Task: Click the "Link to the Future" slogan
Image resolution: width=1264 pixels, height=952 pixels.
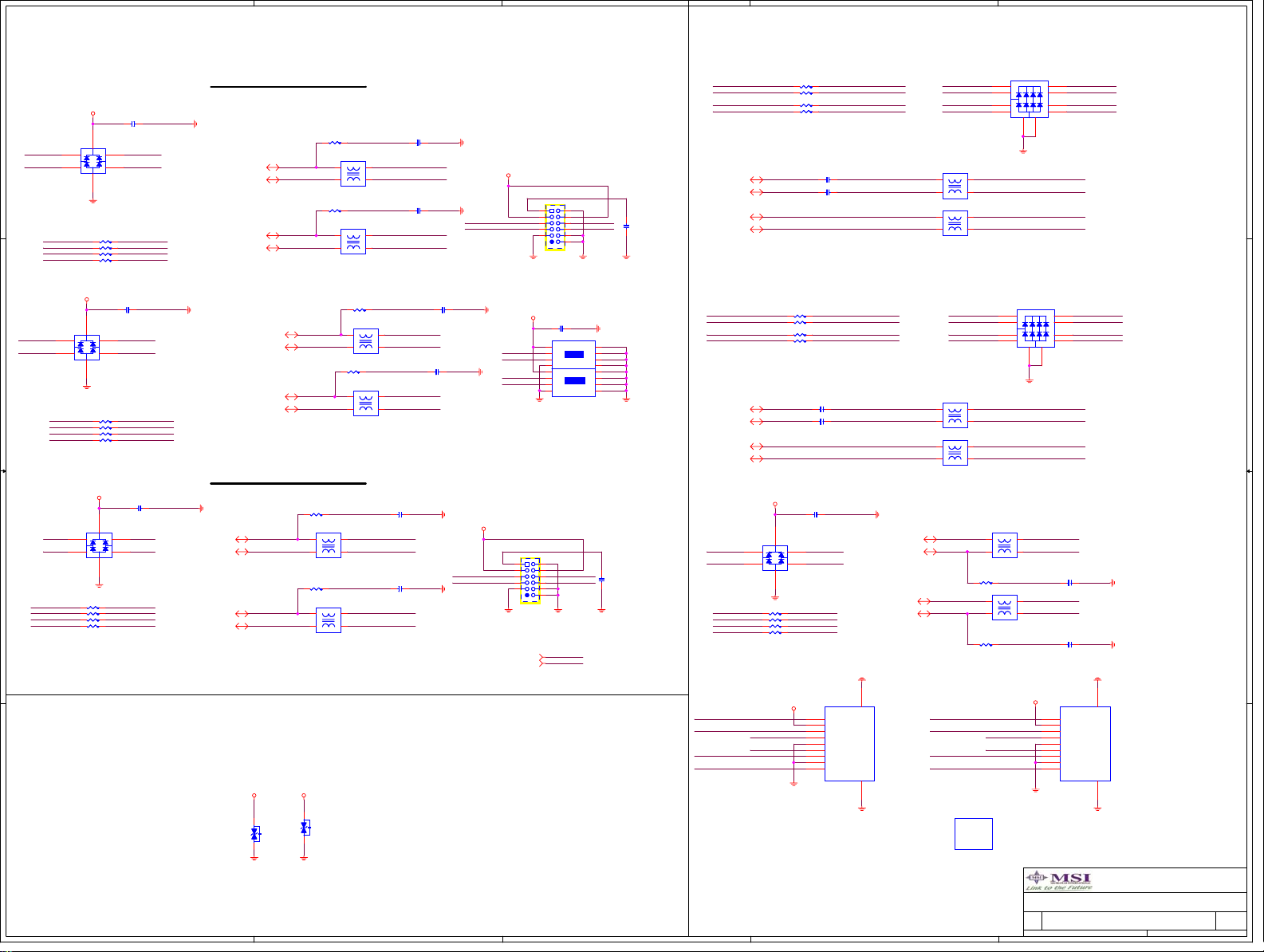Action: (1058, 887)
